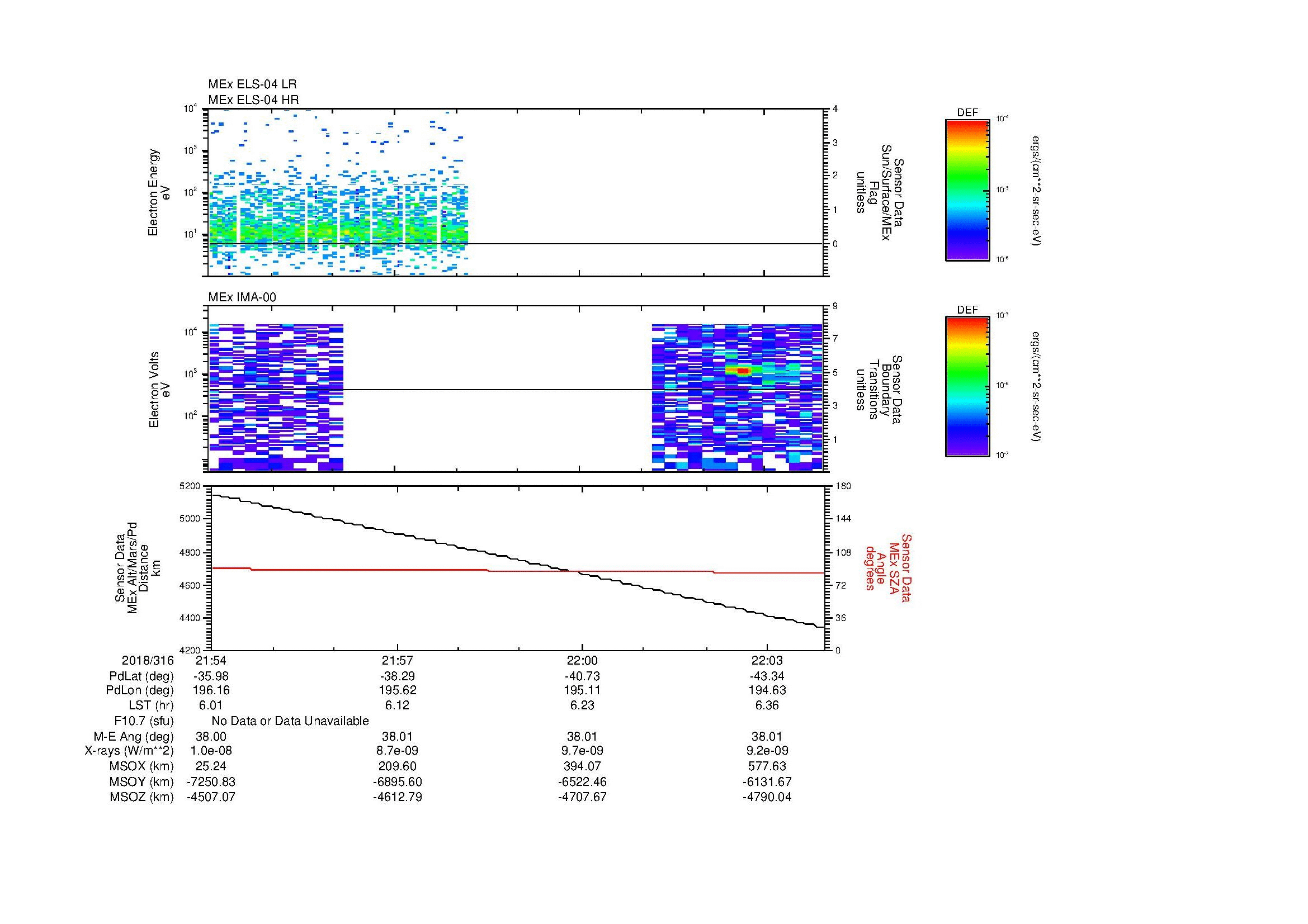Click the red MEx SZA angle line
The width and height of the screenshot is (1308, 924).
(x=517, y=571)
